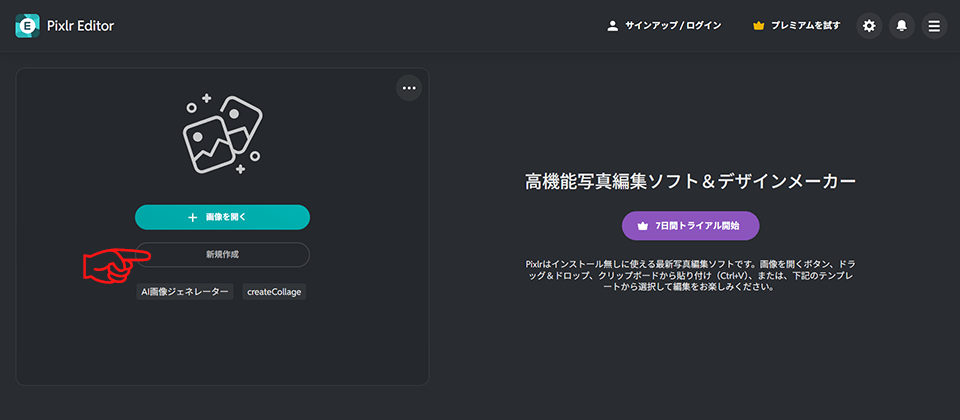Expand the three-dot more options menu
The image size is (960, 420).
coord(408,88)
